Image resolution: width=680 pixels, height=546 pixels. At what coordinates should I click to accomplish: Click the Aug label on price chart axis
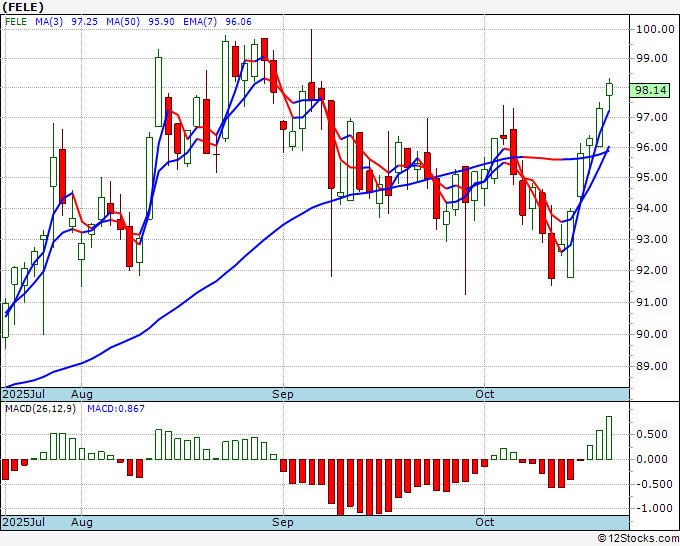82,394
